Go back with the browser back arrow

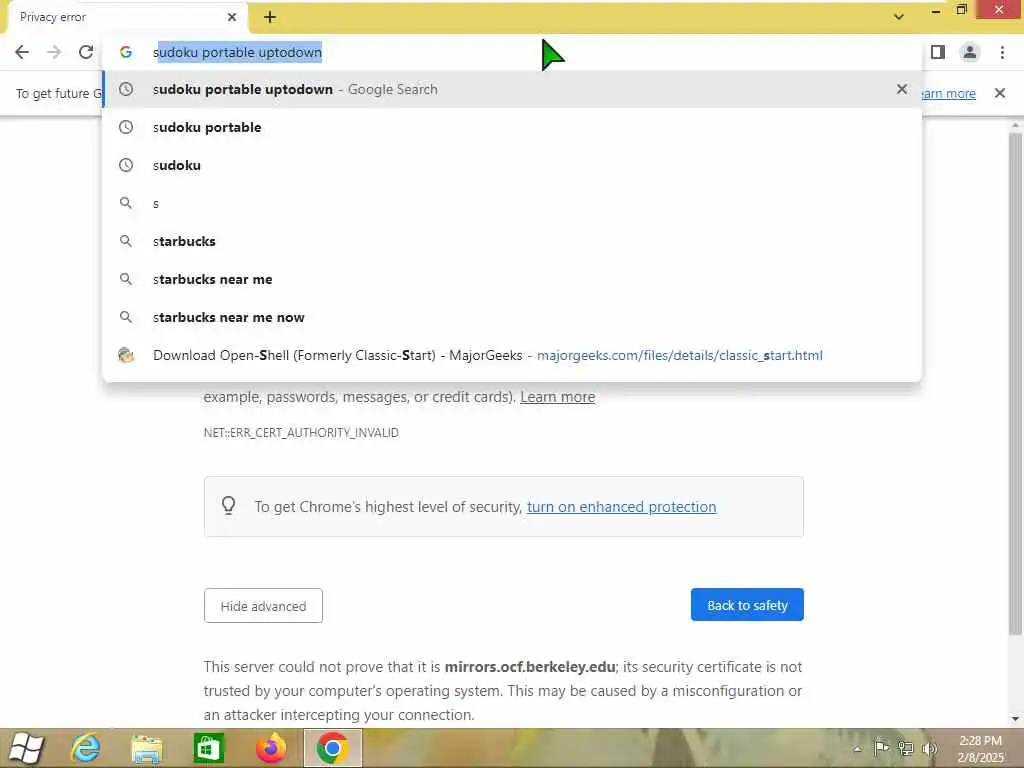coord(22,52)
